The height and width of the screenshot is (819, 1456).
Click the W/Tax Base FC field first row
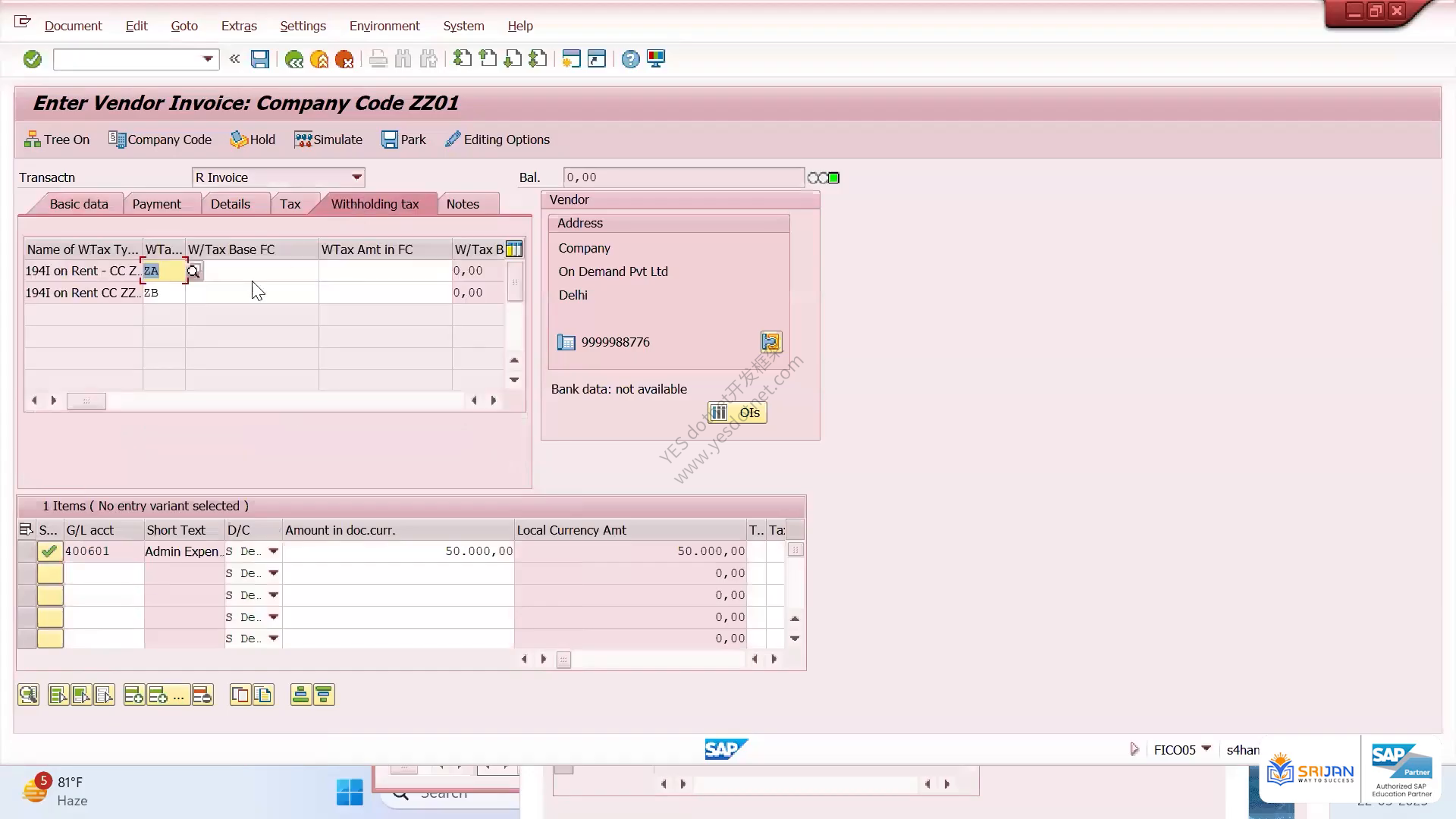coord(252,271)
